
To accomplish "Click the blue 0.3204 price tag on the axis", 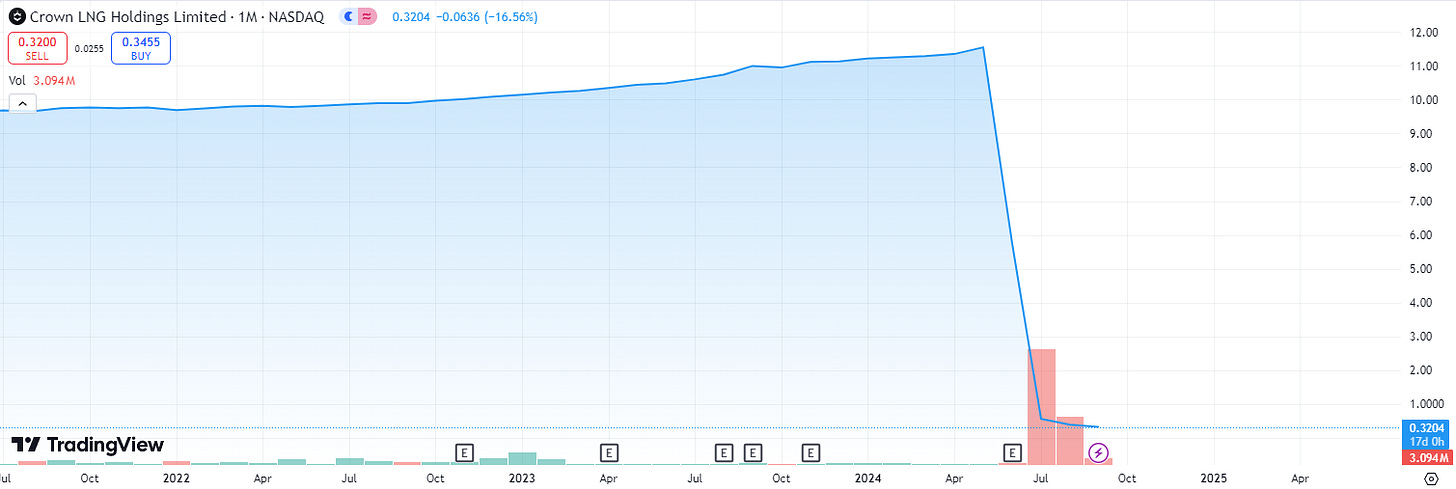I will 1427,427.
